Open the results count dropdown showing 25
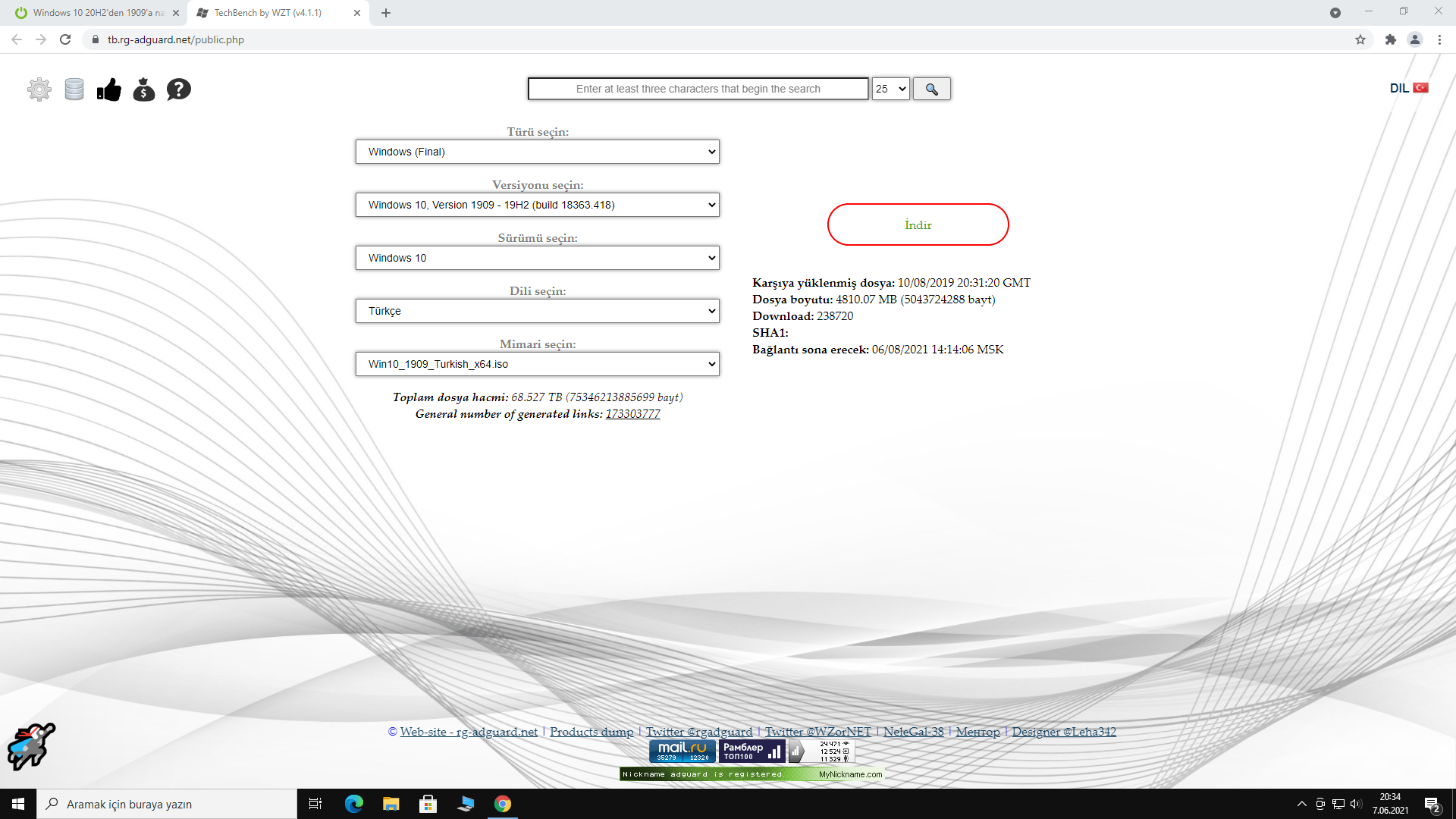1456x819 pixels. tap(891, 89)
